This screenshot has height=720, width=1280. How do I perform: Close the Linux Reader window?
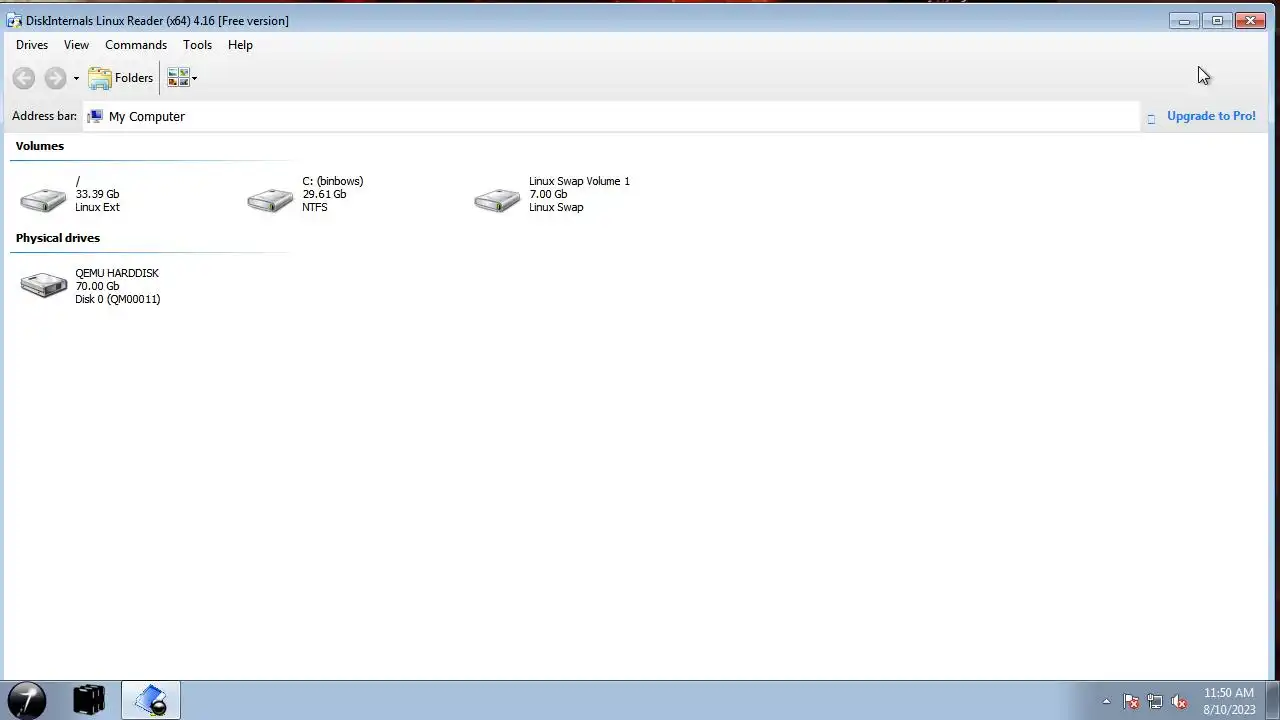pos(1250,21)
